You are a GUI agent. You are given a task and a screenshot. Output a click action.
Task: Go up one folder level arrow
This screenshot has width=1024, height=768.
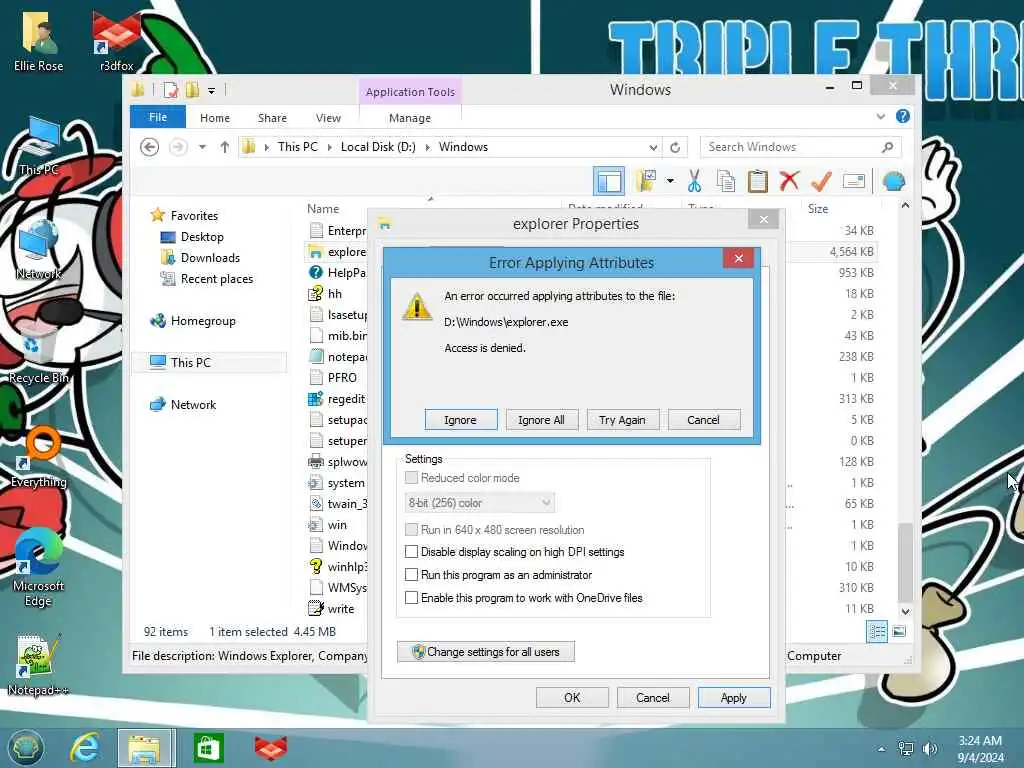coord(225,147)
